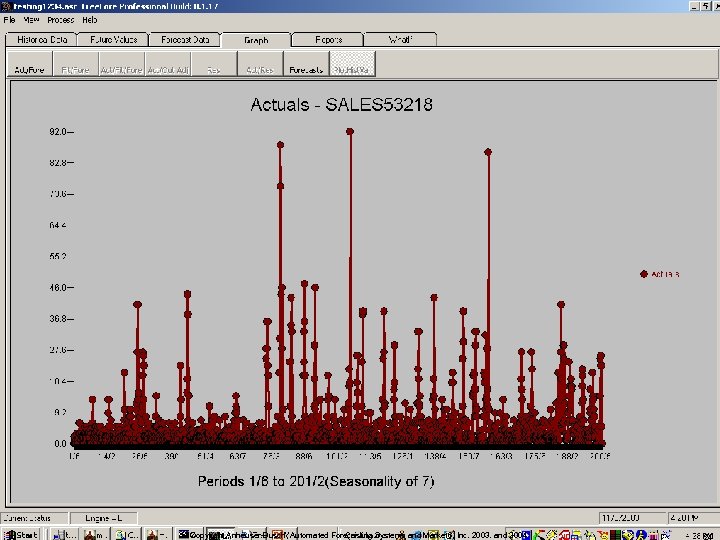The width and height of the screenshot is (720, 540).
Task: Open the Help menu
Action: pos(90,20)
